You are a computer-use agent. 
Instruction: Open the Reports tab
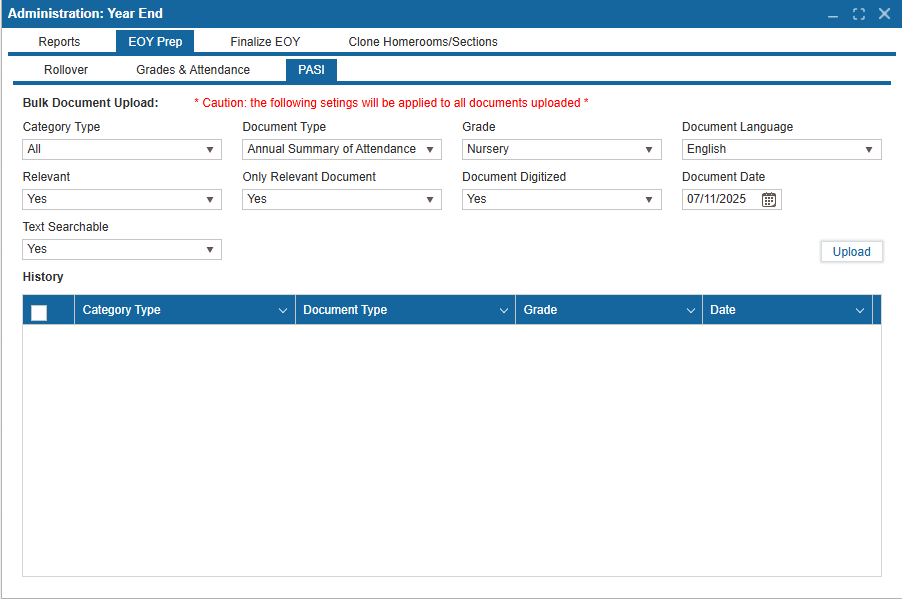[59, 42]
